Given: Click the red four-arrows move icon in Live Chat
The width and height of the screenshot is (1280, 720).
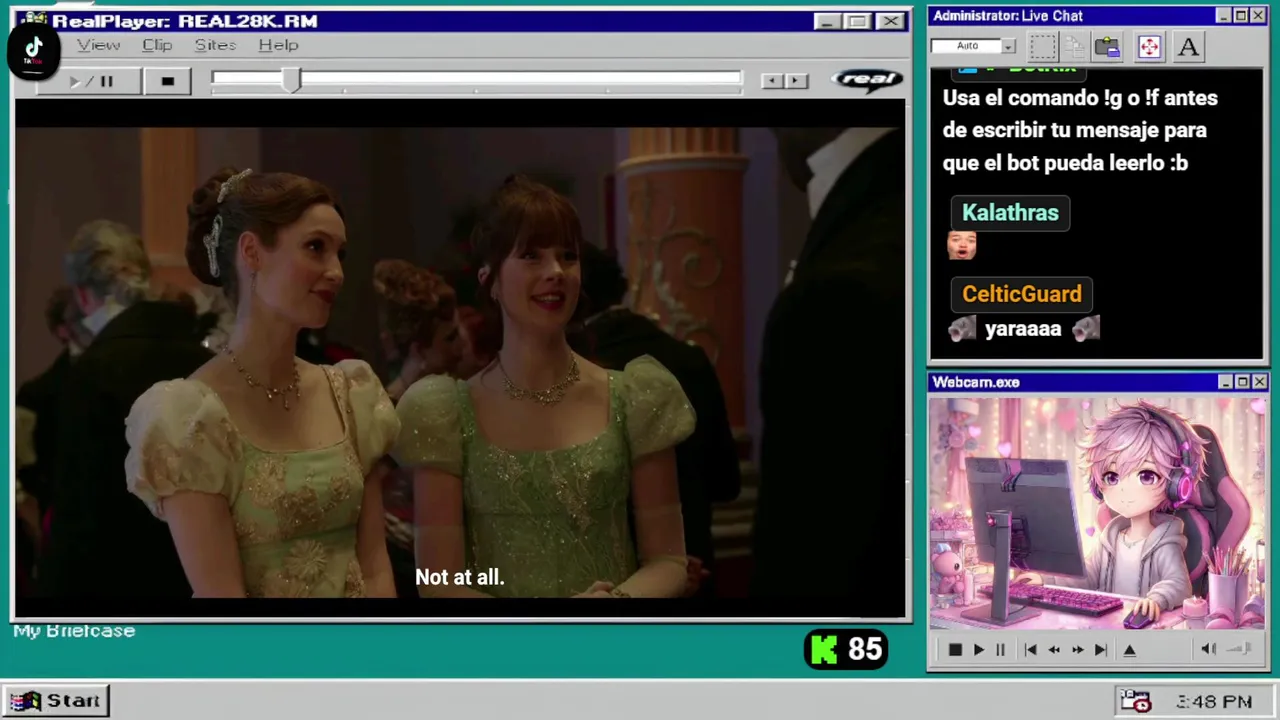Looking at the screenshot, I should (x=1149, y=47).
